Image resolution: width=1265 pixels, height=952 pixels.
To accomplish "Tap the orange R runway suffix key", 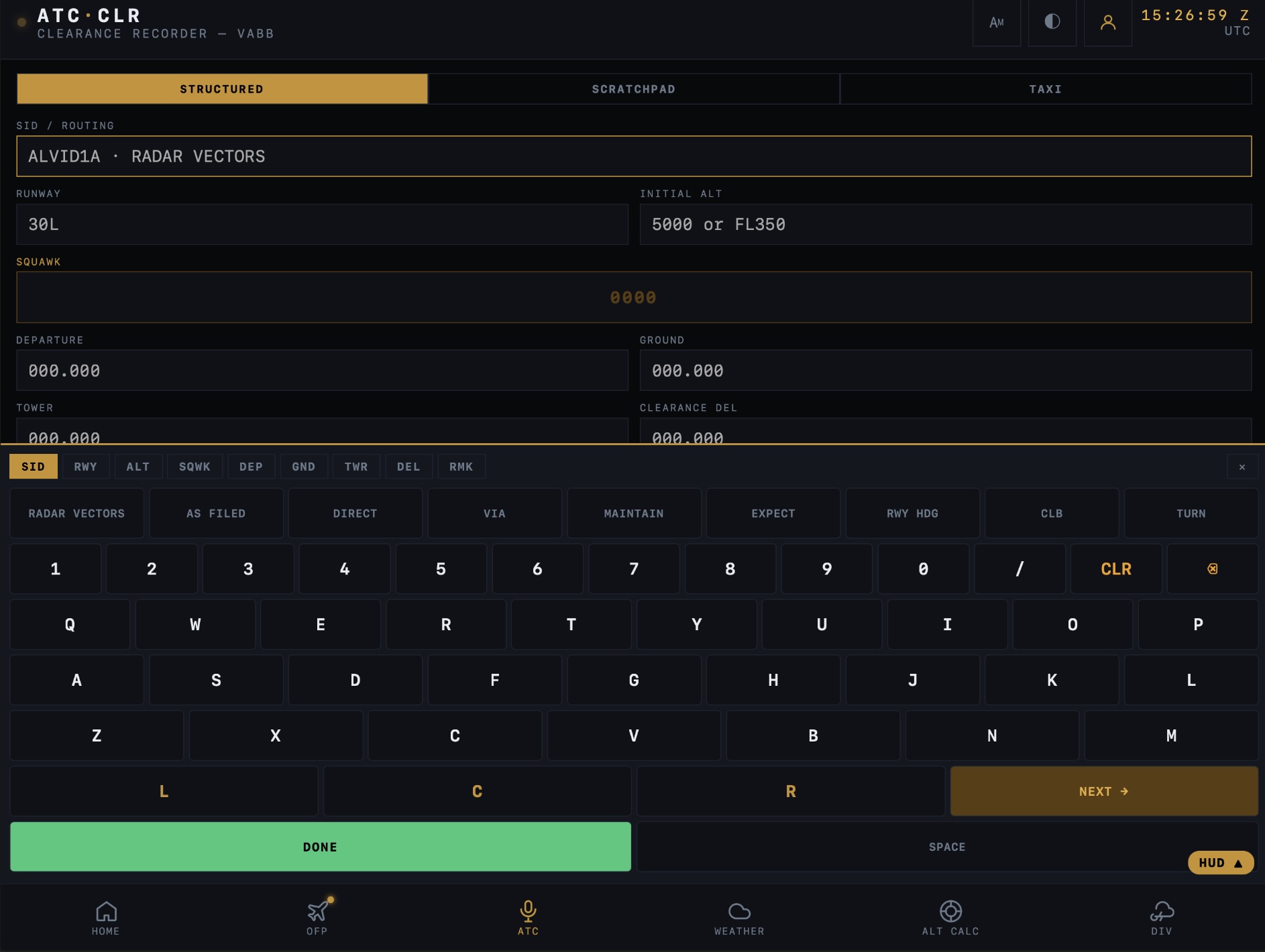I will 791,791.
